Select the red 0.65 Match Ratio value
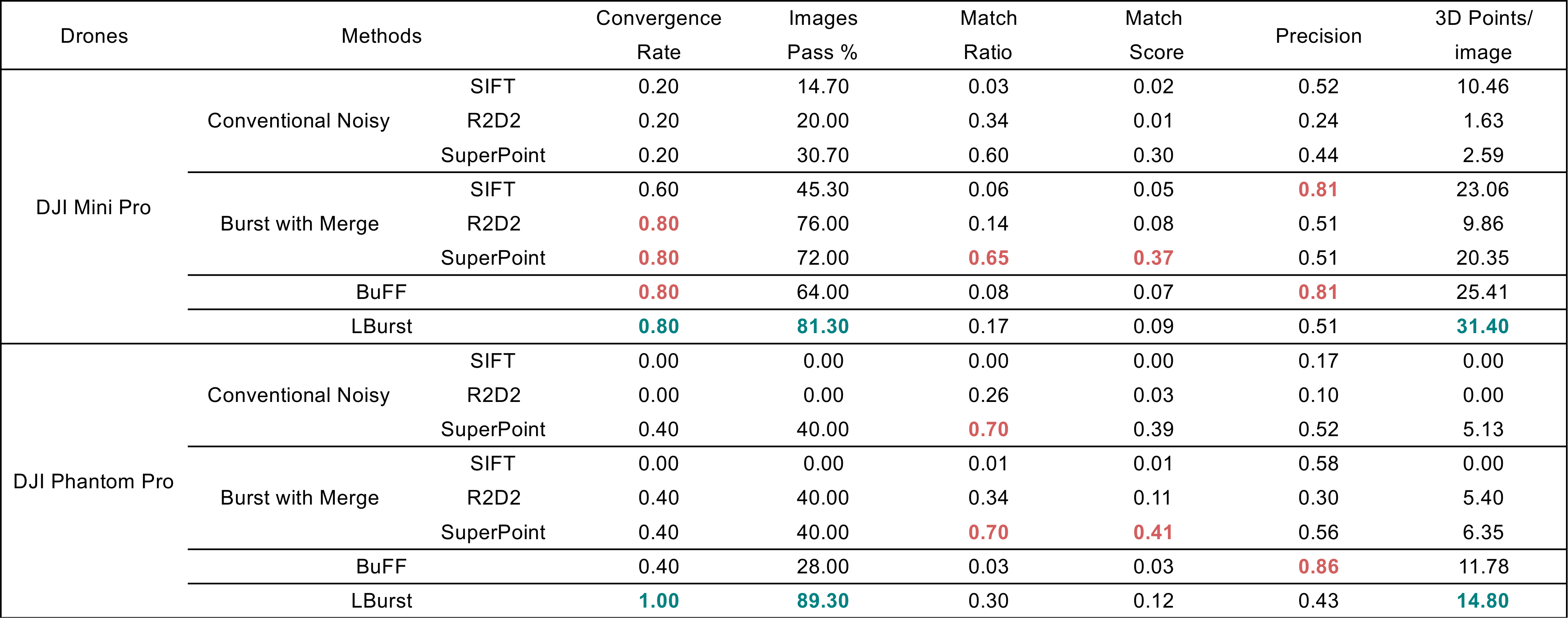 pos(989,258)
